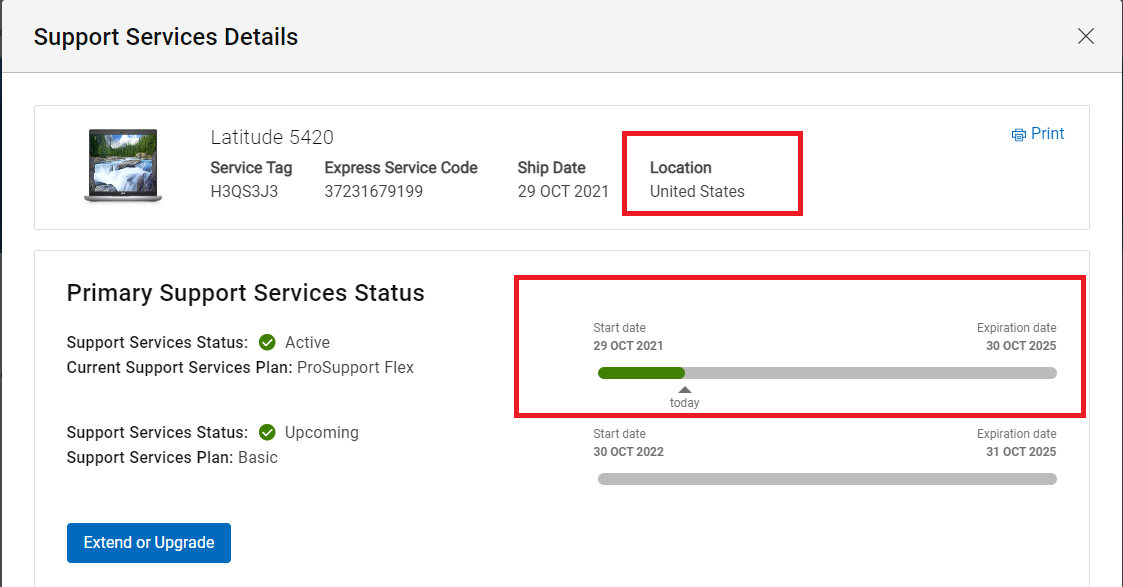Viewport: 1123px width, 587px height.
Task: Click the ProSupport Flex plan name
Action: click(x=355, y=367)
